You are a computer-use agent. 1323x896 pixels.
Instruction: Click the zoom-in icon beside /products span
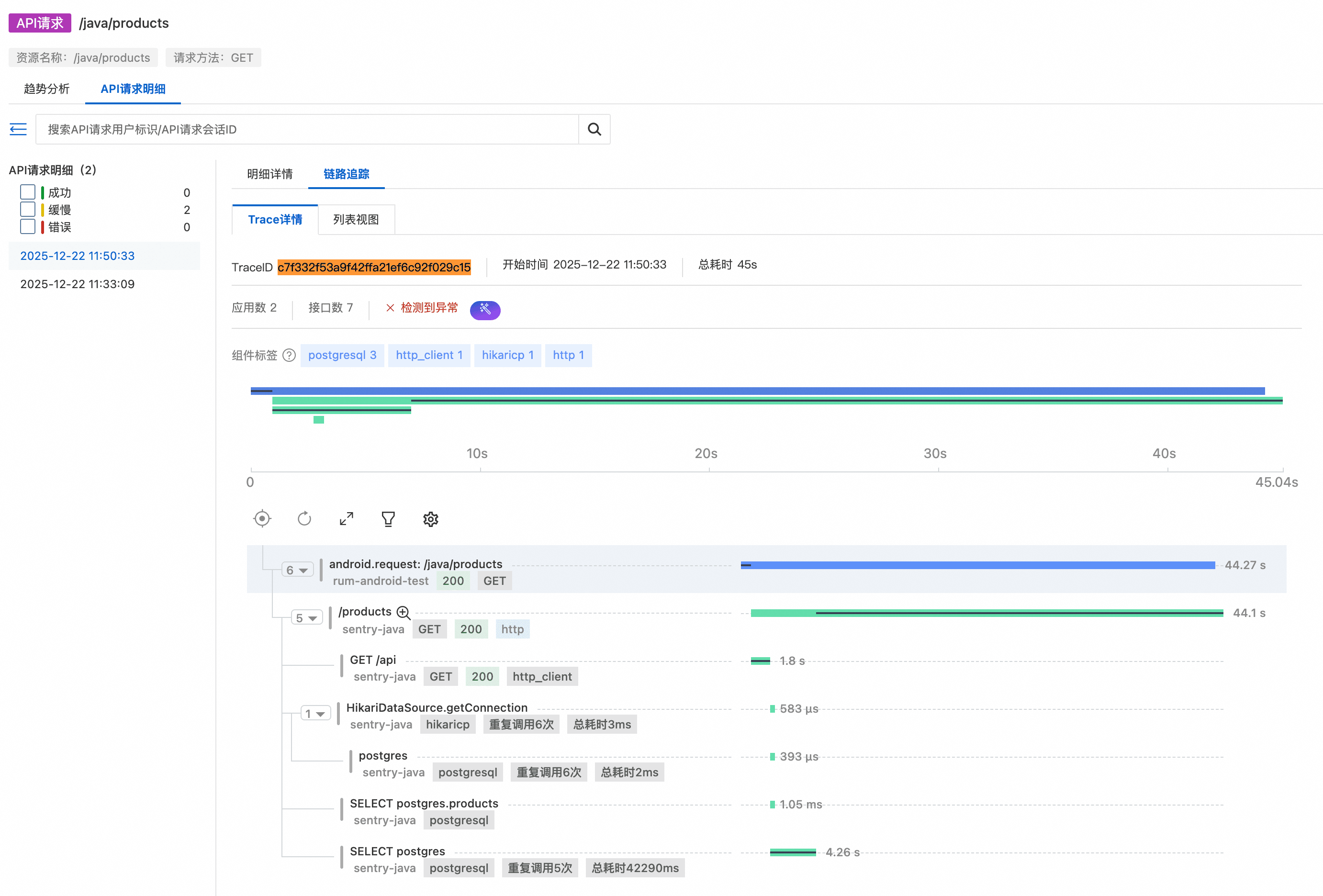(x=404, y=613)
